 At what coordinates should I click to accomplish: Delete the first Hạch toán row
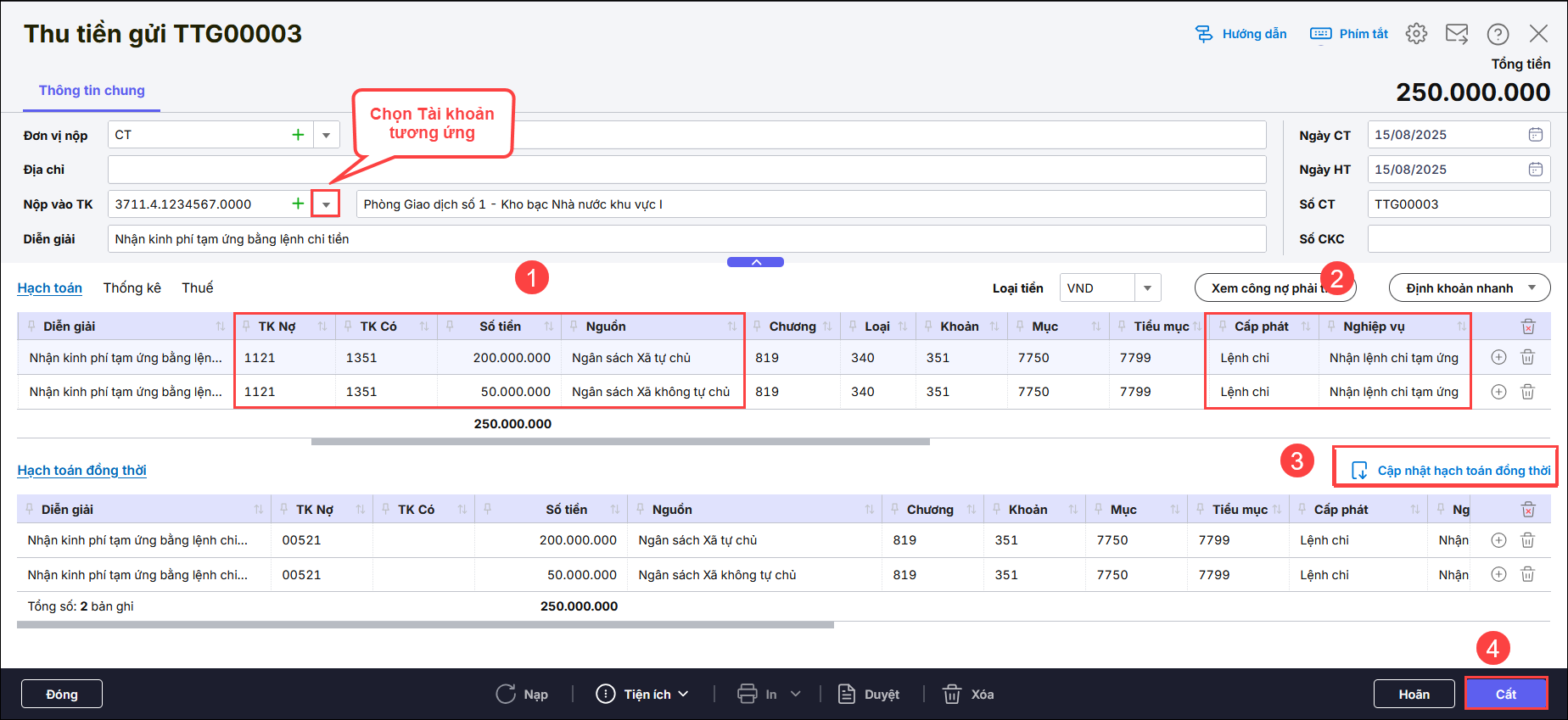(1527, 358)
